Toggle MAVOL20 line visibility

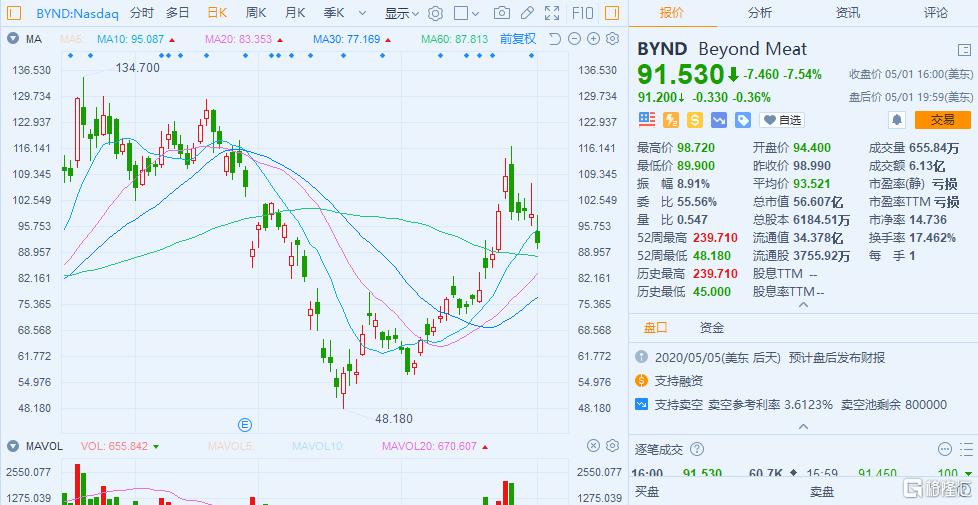click(430, 446)
